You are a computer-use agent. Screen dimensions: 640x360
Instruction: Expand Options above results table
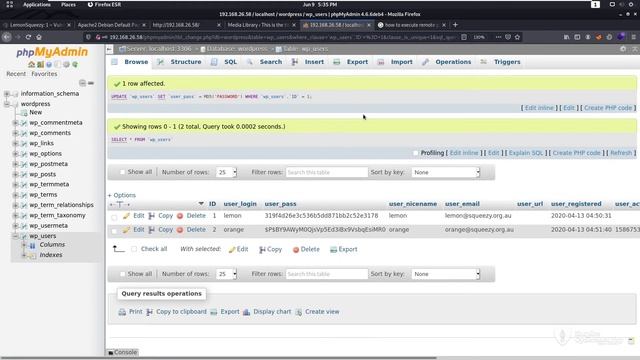(122, 195)
